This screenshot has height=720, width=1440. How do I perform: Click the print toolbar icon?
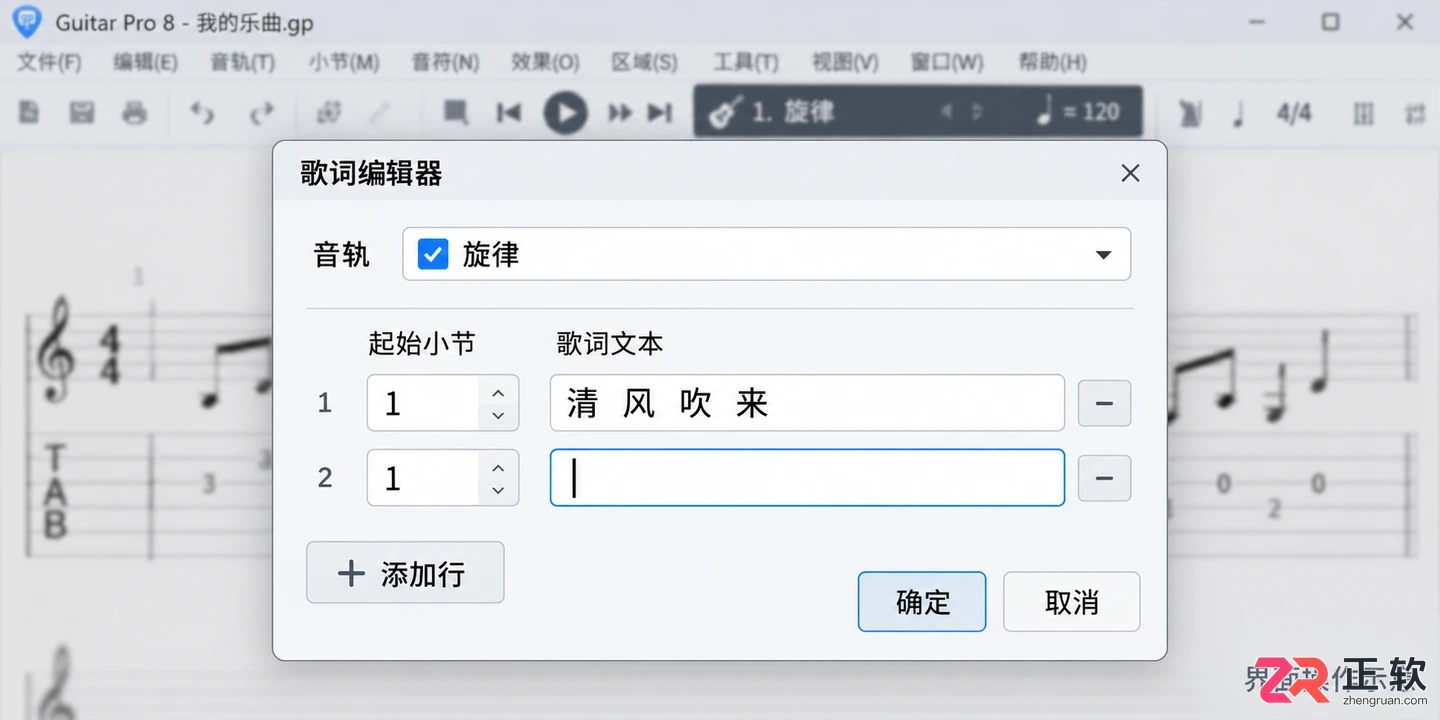click(x=135, y=112)
